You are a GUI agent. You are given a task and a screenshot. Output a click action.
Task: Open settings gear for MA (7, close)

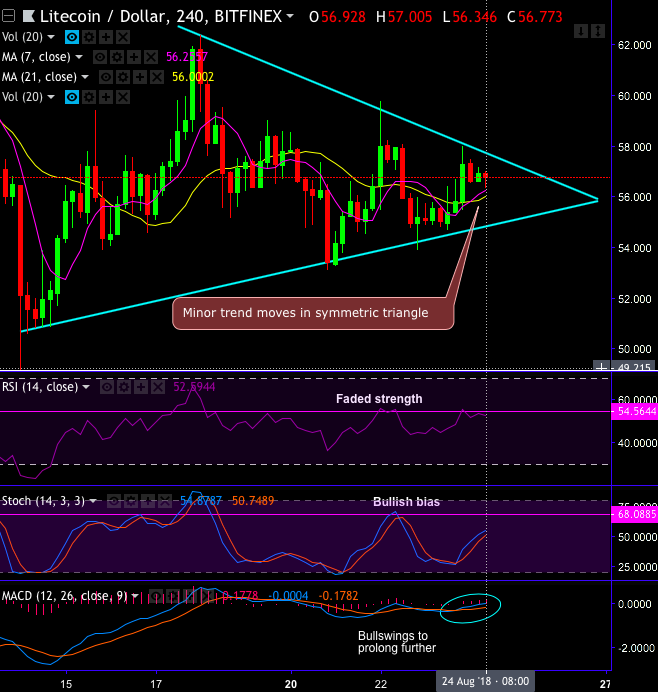tap(117, 57)
